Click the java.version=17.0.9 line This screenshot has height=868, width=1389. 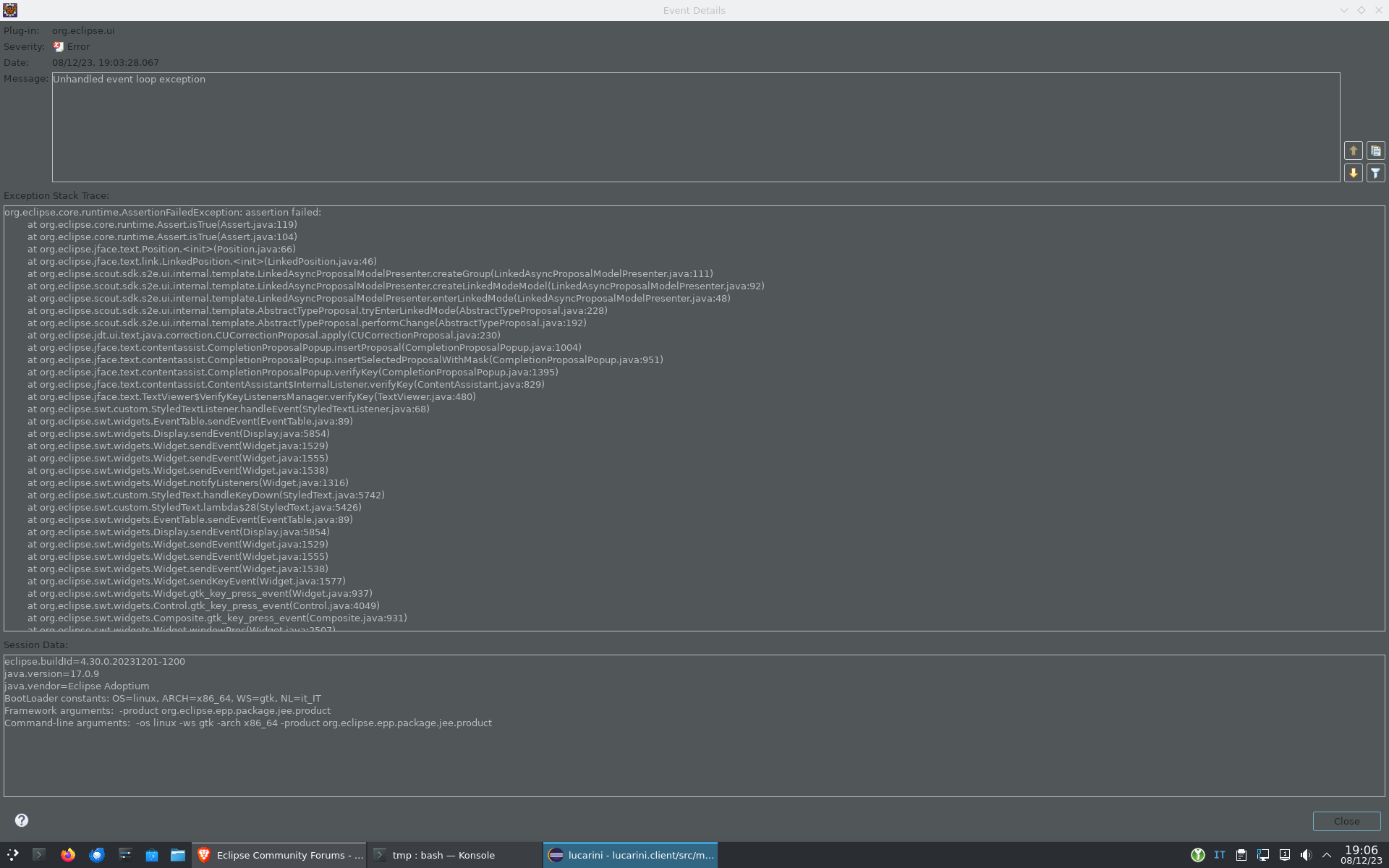(52, 674)
